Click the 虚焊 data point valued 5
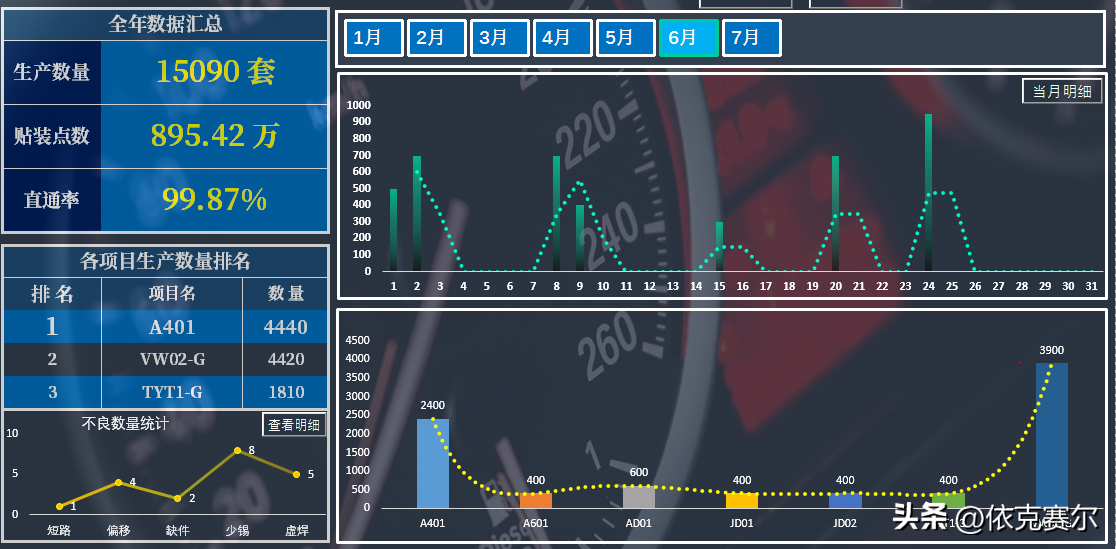Image resolution: width=1116 pixels, height=549 pixels. (296, 474)
